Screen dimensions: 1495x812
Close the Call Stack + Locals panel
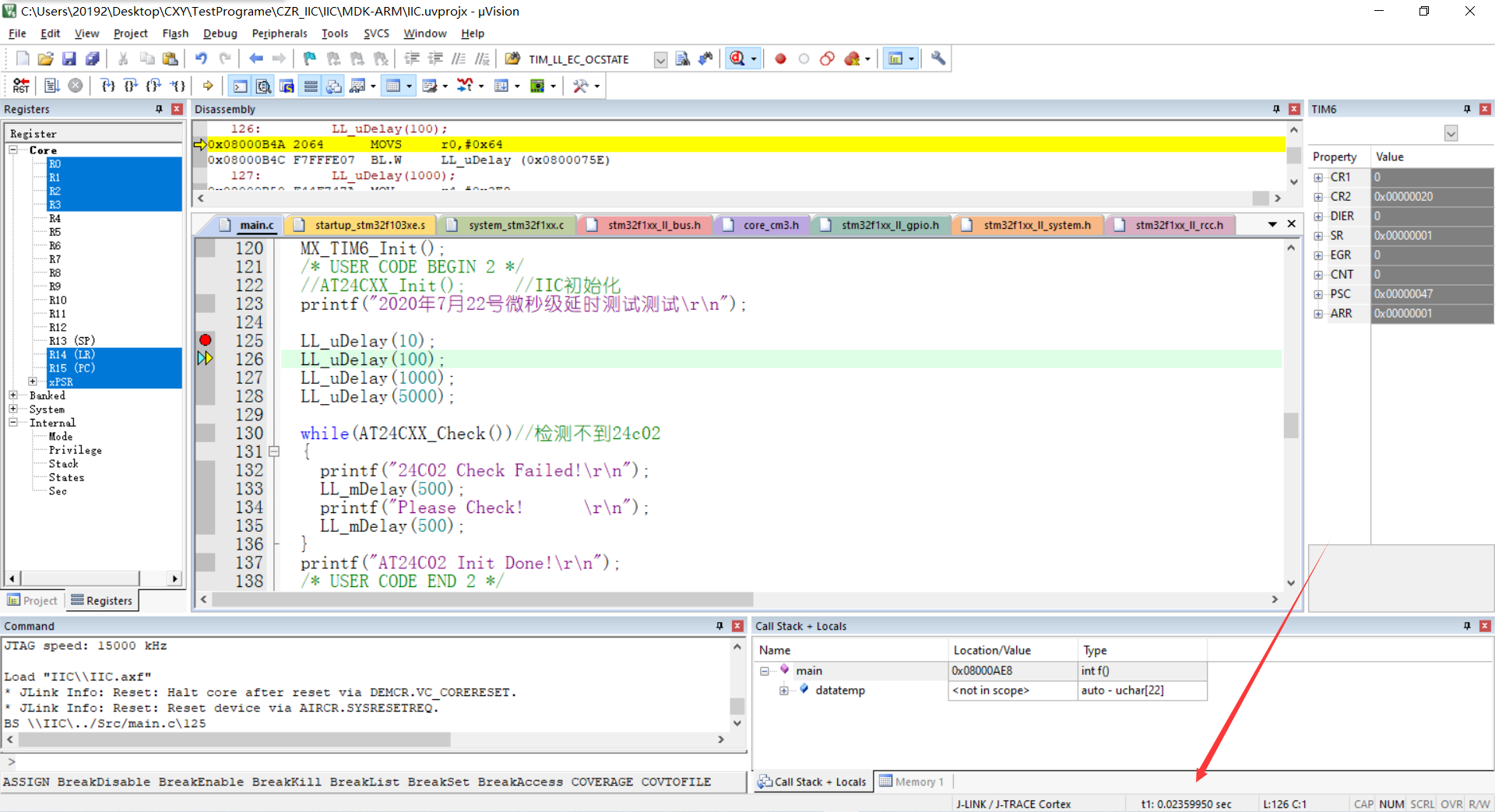(1485, 626)
